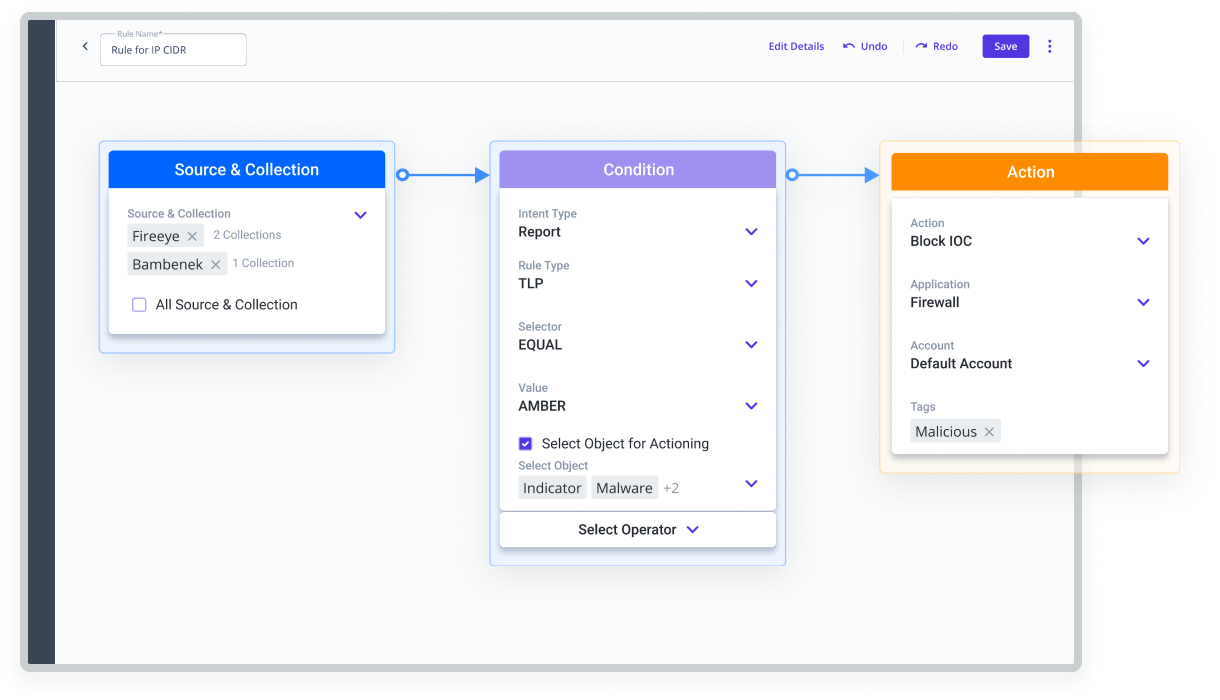Open the Selector dropdown
This screenshot has width=1220, height=700.
(x=752, y=345)
